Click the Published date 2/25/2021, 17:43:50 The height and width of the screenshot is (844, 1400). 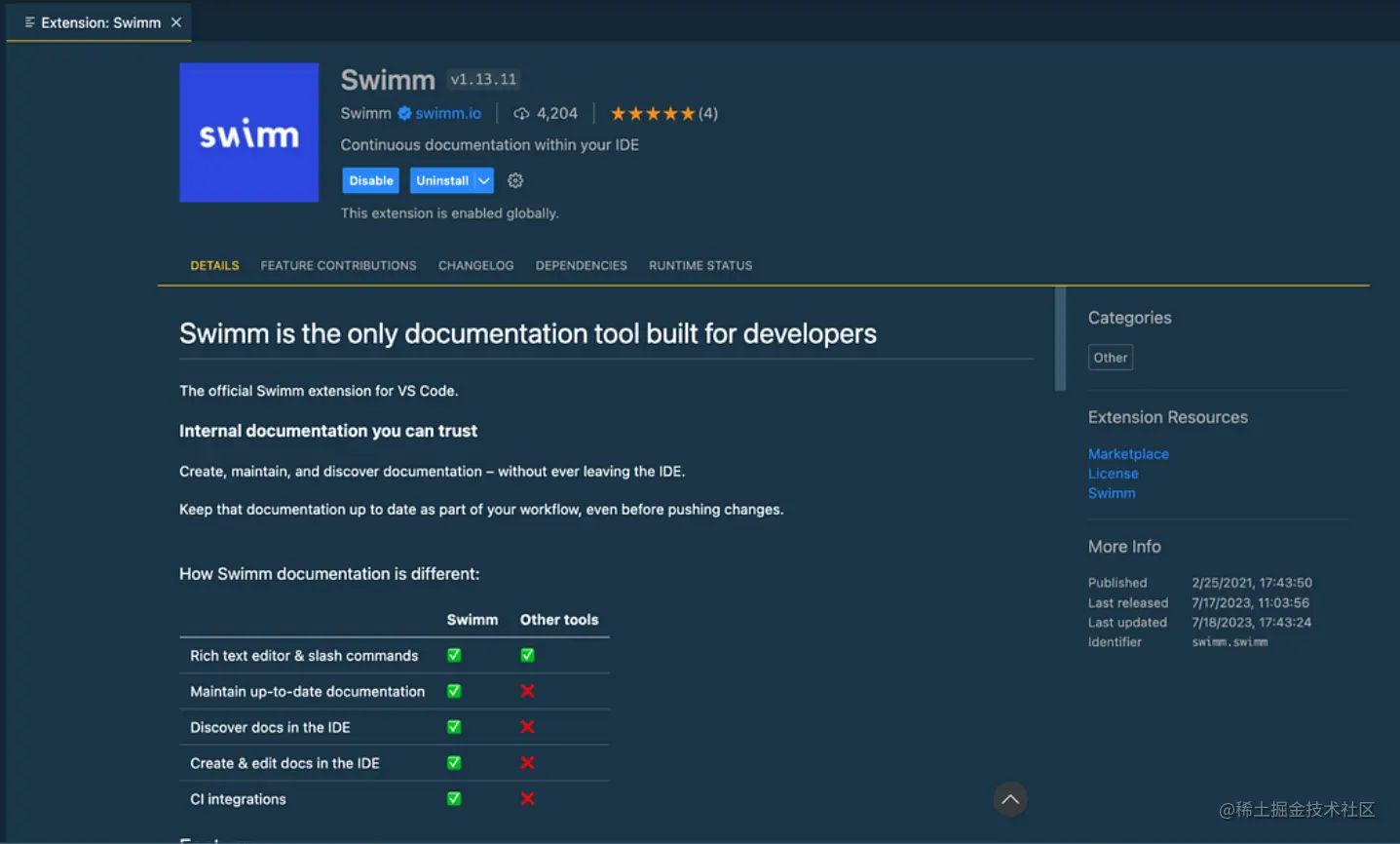(x=1252, y=583)
